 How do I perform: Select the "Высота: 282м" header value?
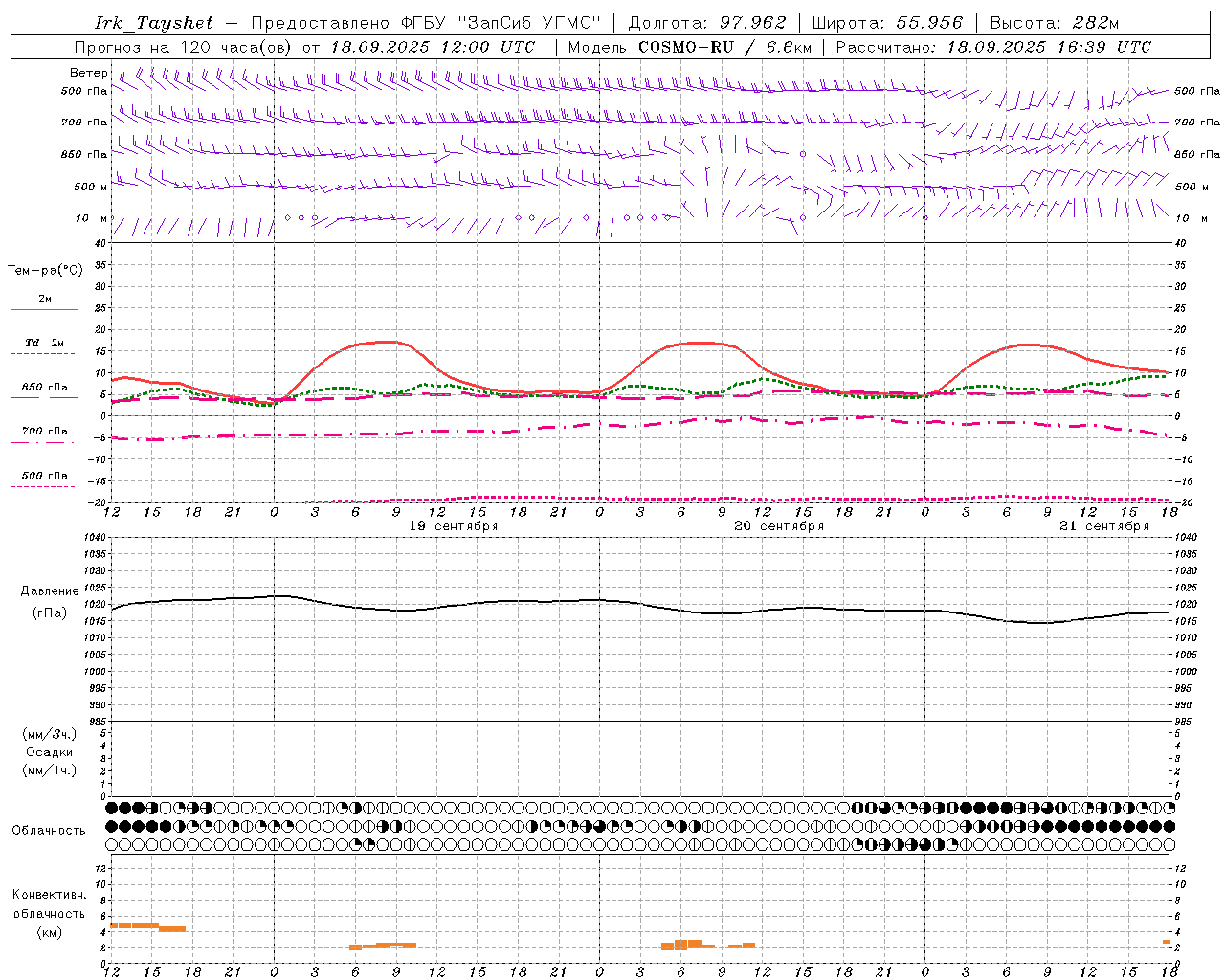pos(1055,23)
